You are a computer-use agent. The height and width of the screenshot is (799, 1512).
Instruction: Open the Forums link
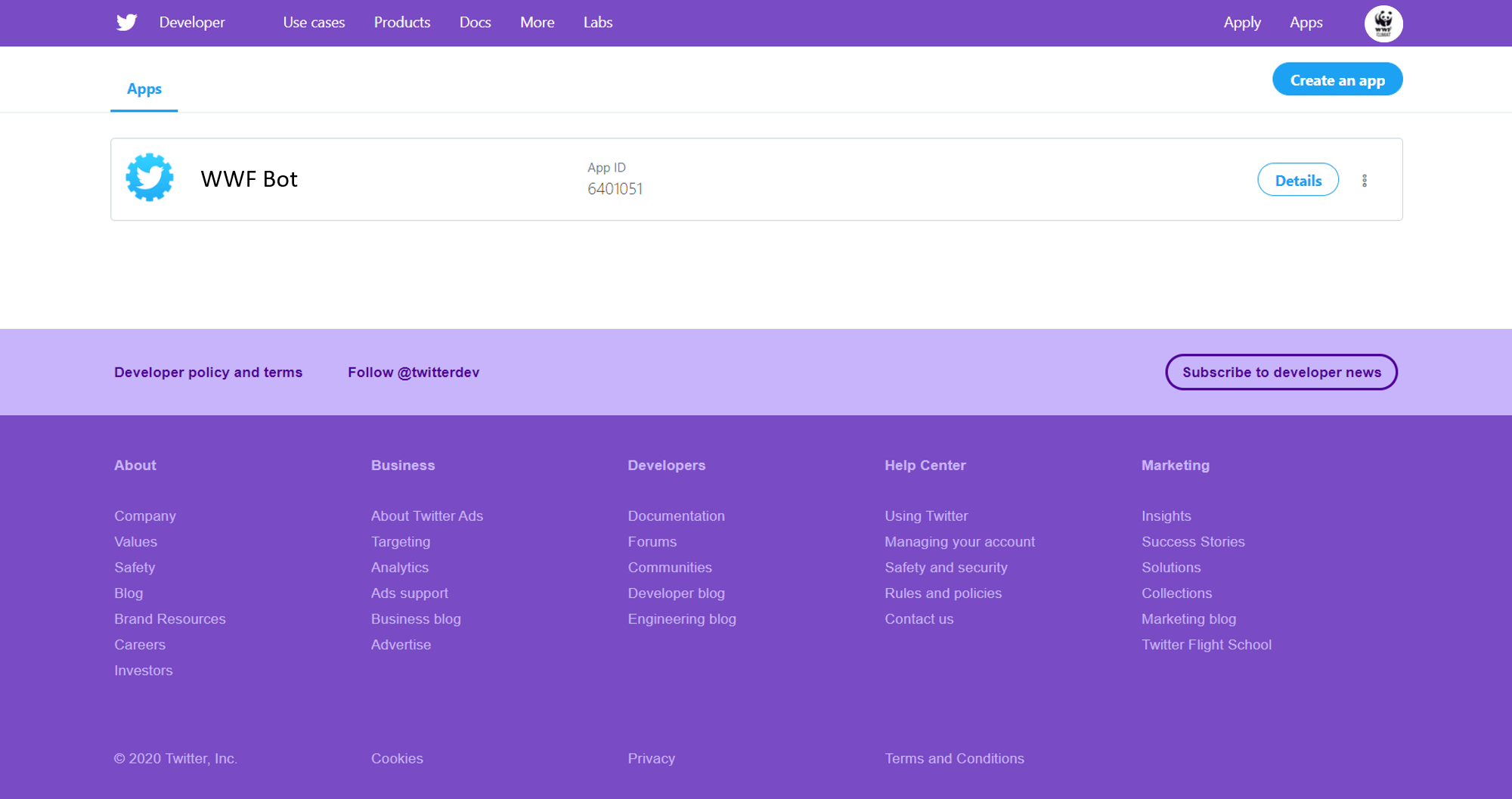click(652, 542)
